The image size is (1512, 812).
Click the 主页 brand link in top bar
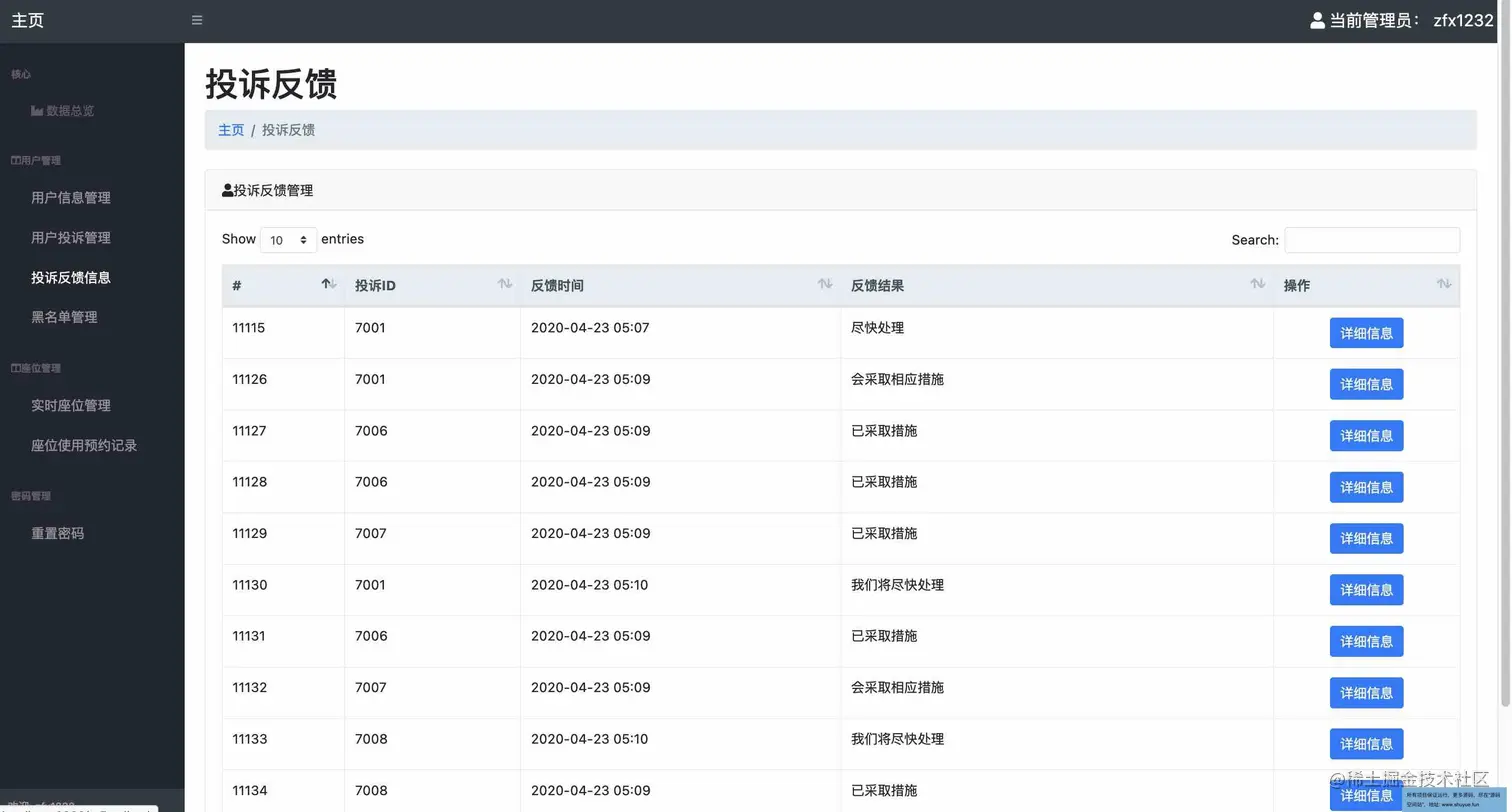point(28,20)
